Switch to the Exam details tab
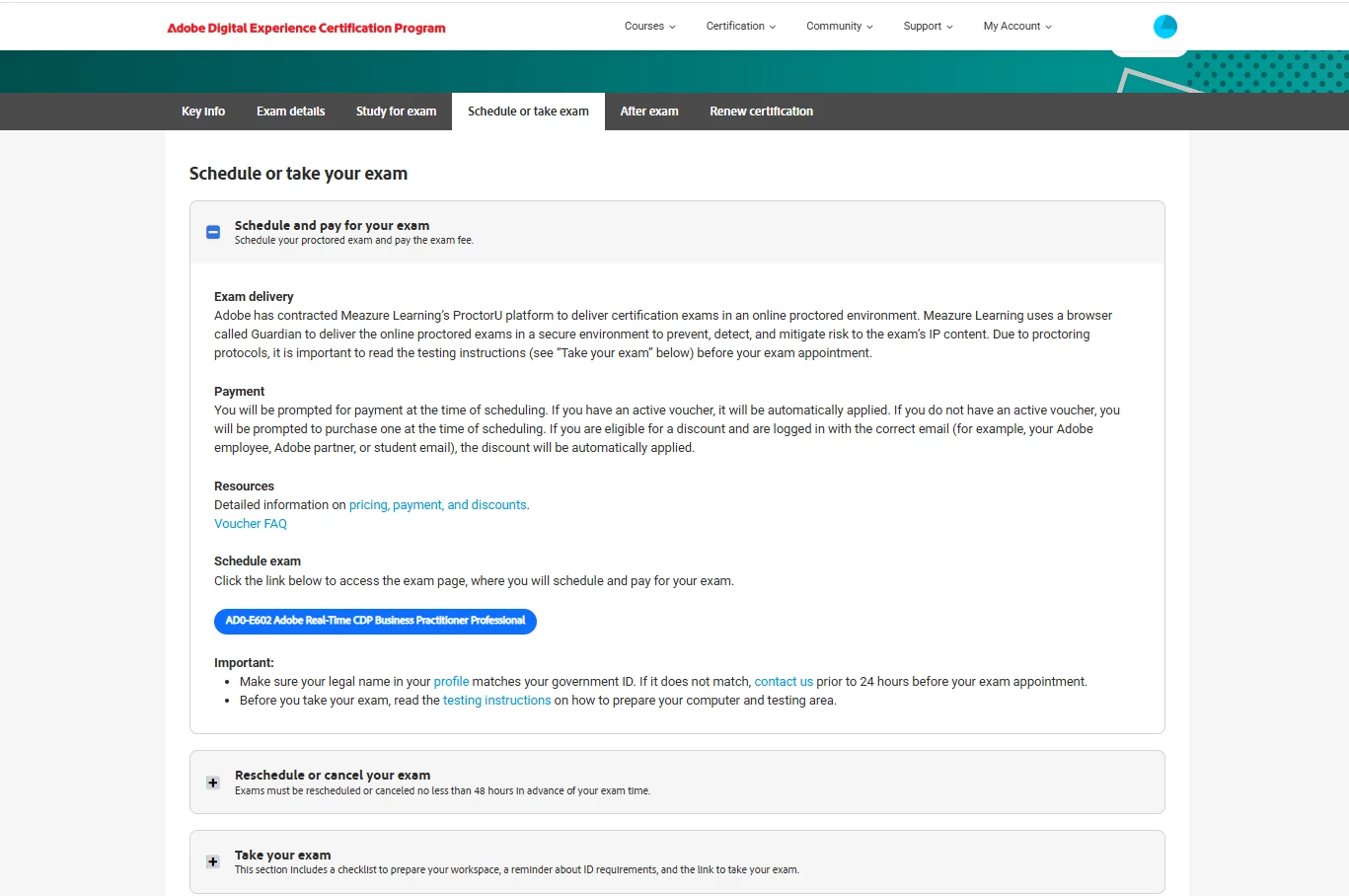 [x=290, y=112]
